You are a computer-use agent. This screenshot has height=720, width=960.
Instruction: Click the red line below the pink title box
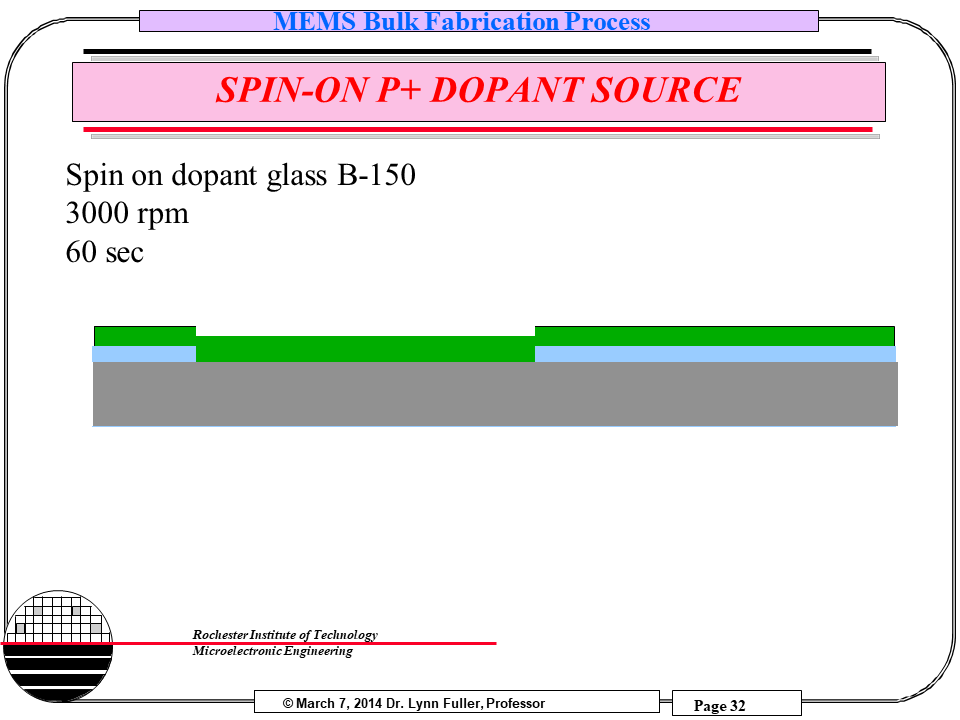(x=477, y=129)
